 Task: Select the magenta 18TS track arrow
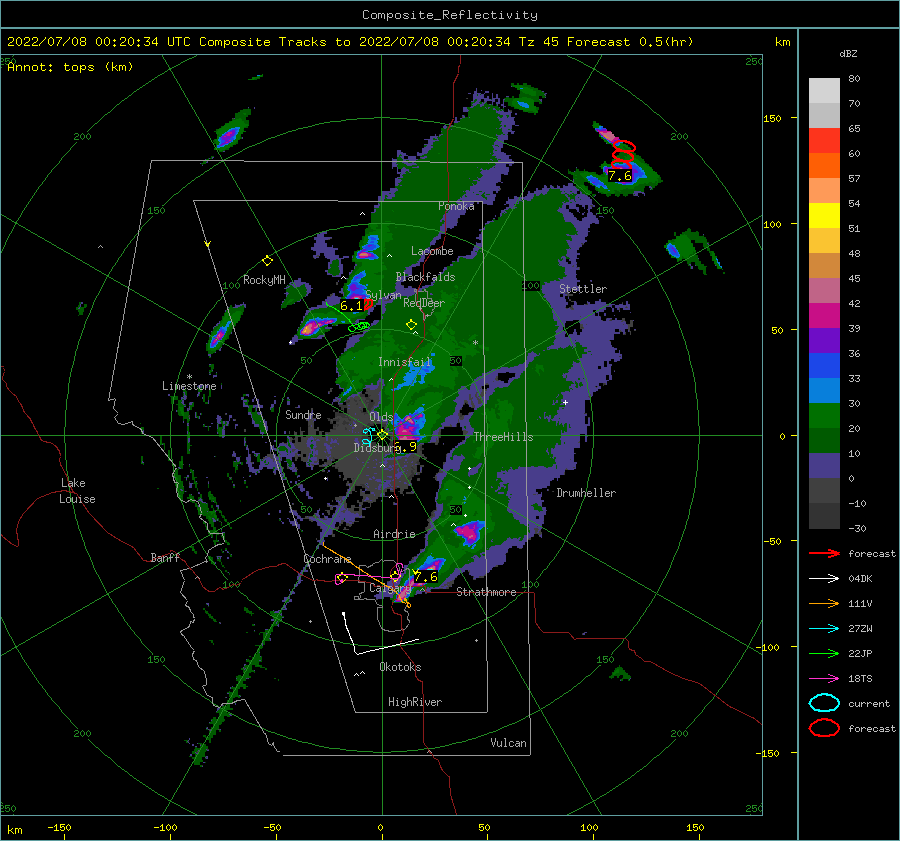[x=824, y=679]
